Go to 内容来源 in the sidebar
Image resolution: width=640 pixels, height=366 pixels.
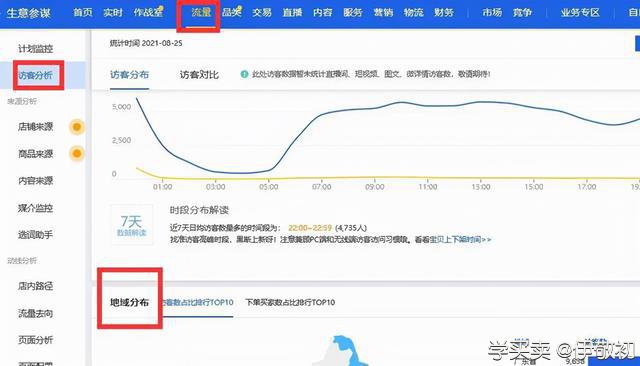pyautogui.click(x=36, y=181)
